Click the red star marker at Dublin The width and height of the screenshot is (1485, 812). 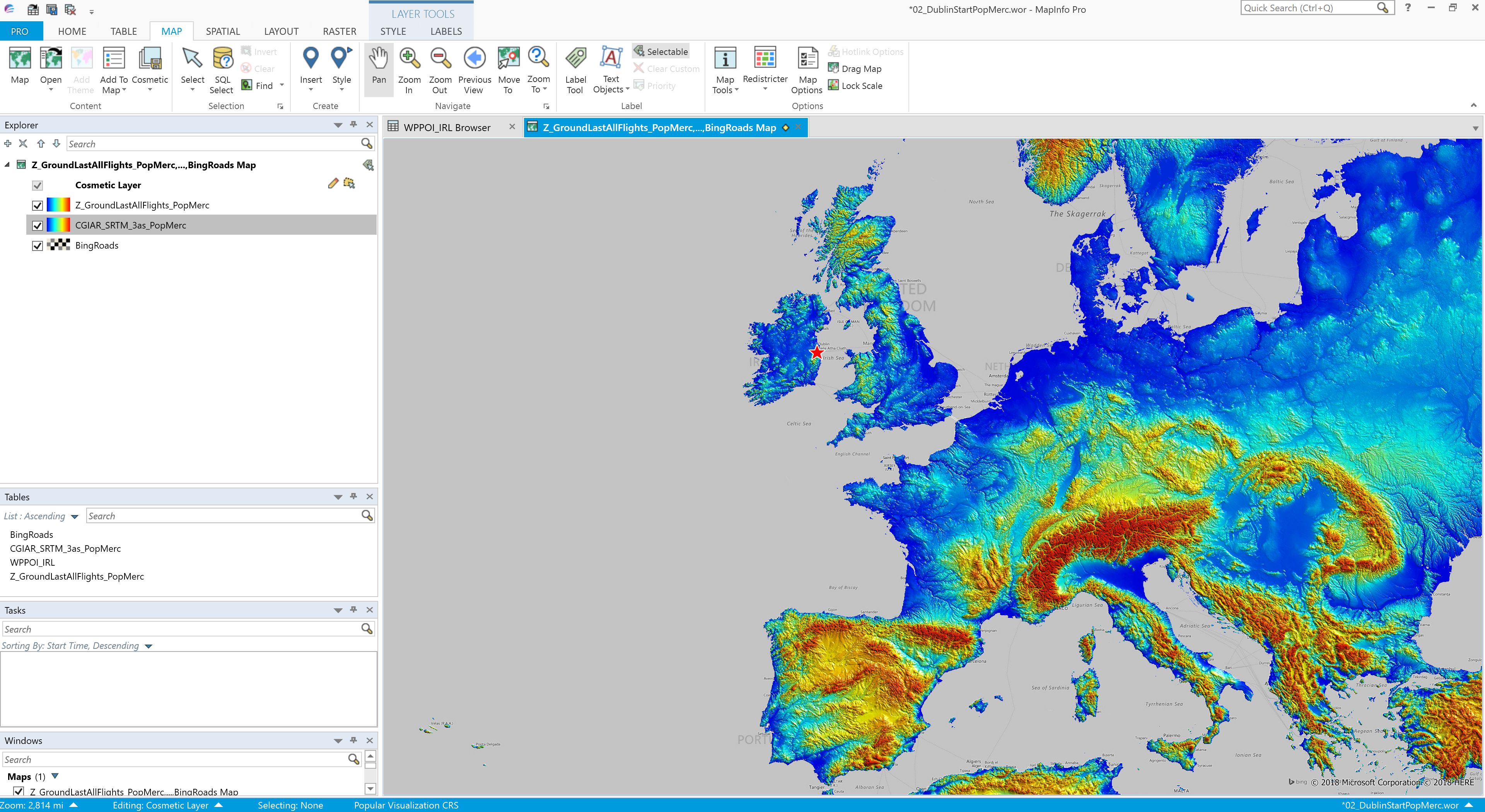point(817,352)
